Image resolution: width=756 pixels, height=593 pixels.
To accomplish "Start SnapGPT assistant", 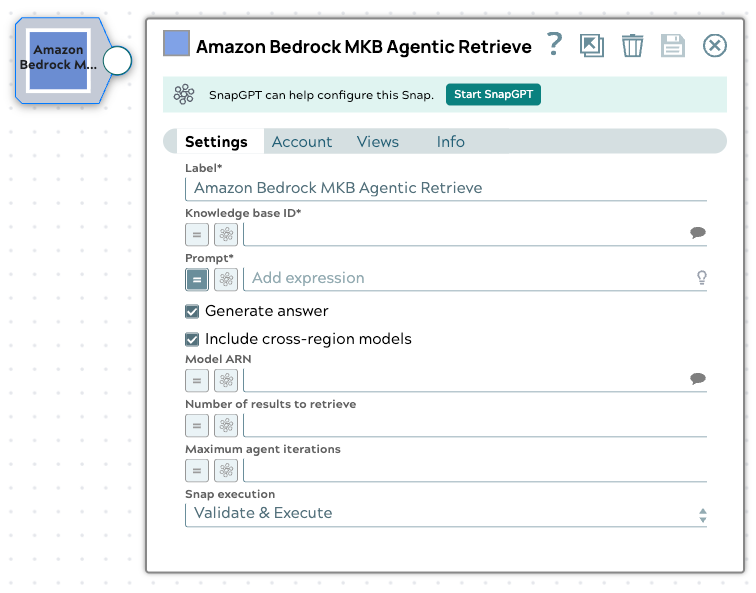I will point(493,94).
